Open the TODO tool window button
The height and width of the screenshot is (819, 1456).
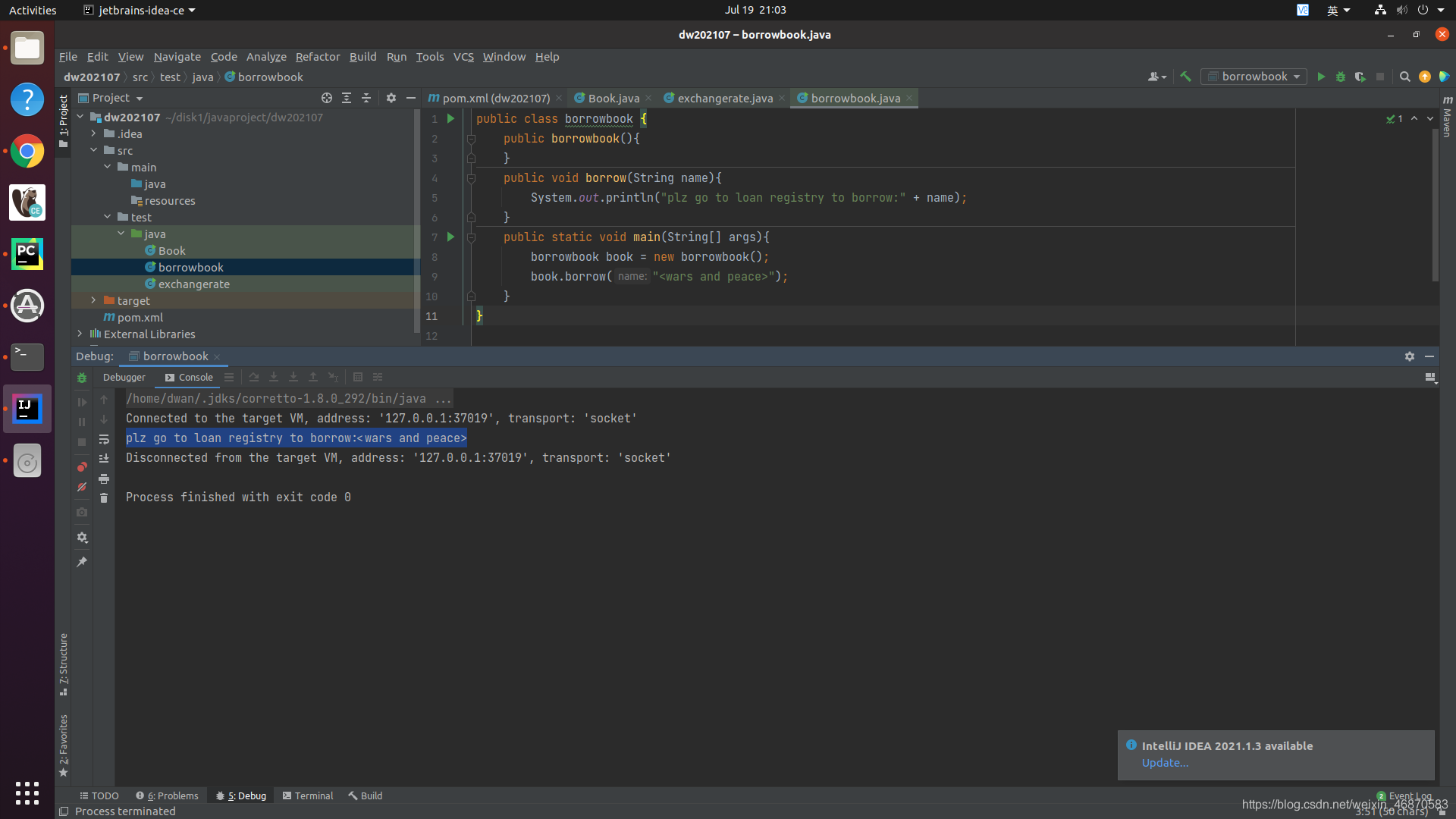click(99, 796)
